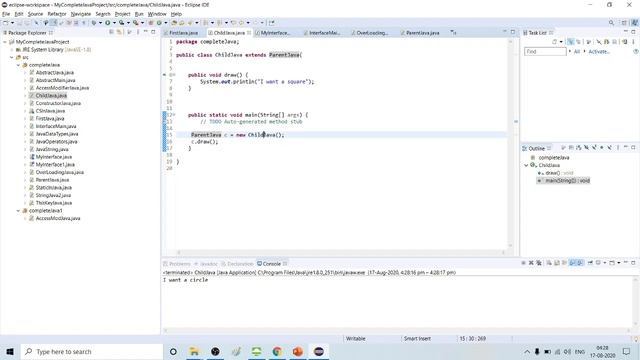
Task: Toggle Scheduled view in Task List toolbar
Action: tap(578, 42)
